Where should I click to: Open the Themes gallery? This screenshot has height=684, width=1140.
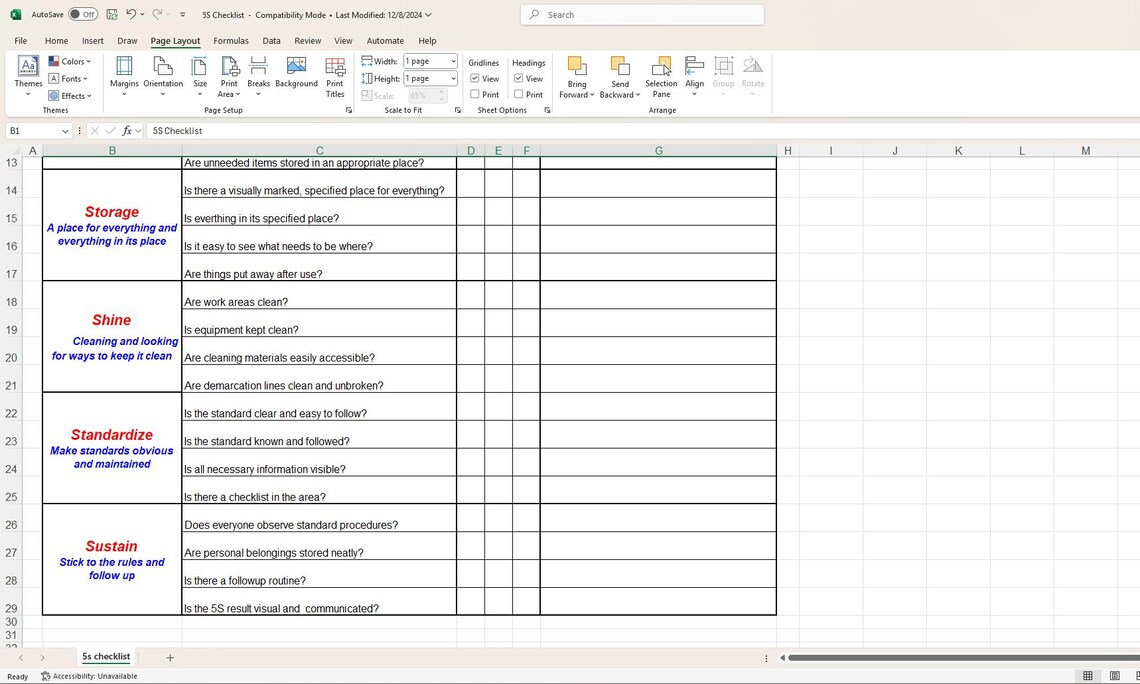(x=28, y=76)
